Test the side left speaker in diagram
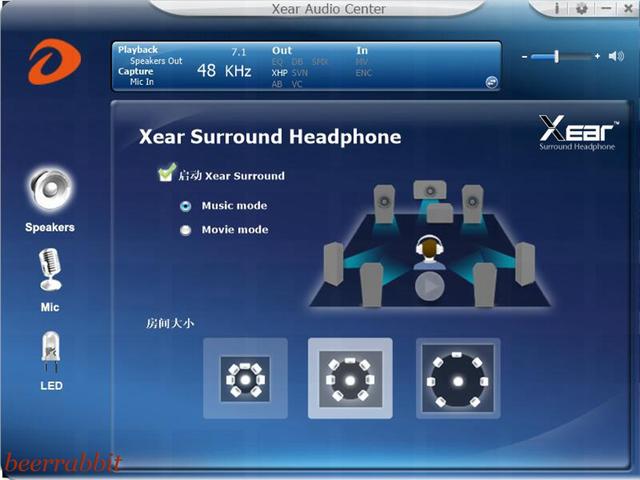The image size is (640, 480). 334,263
